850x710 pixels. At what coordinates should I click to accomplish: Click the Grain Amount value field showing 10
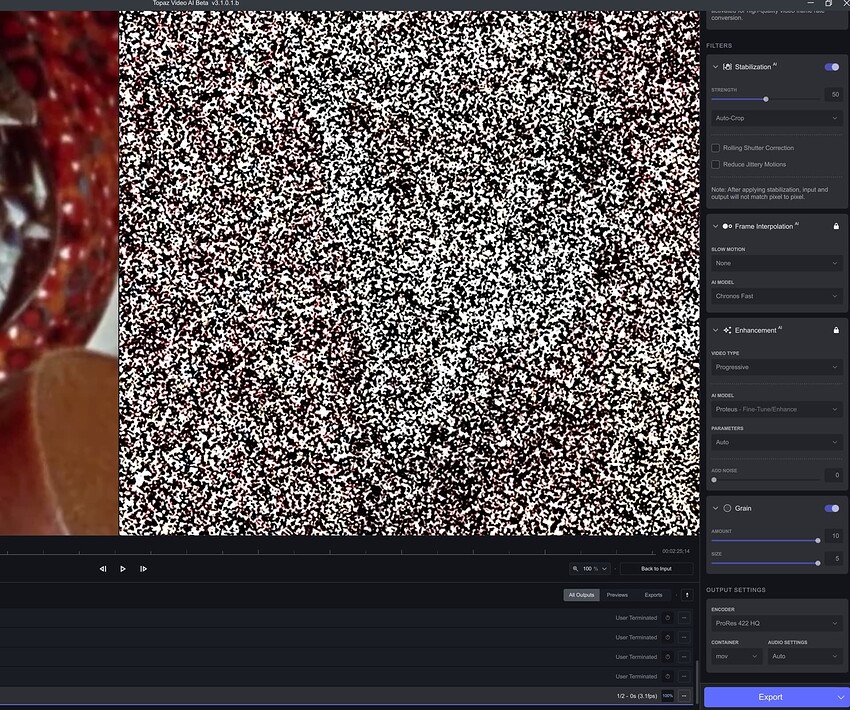click(x=834, y=535)
